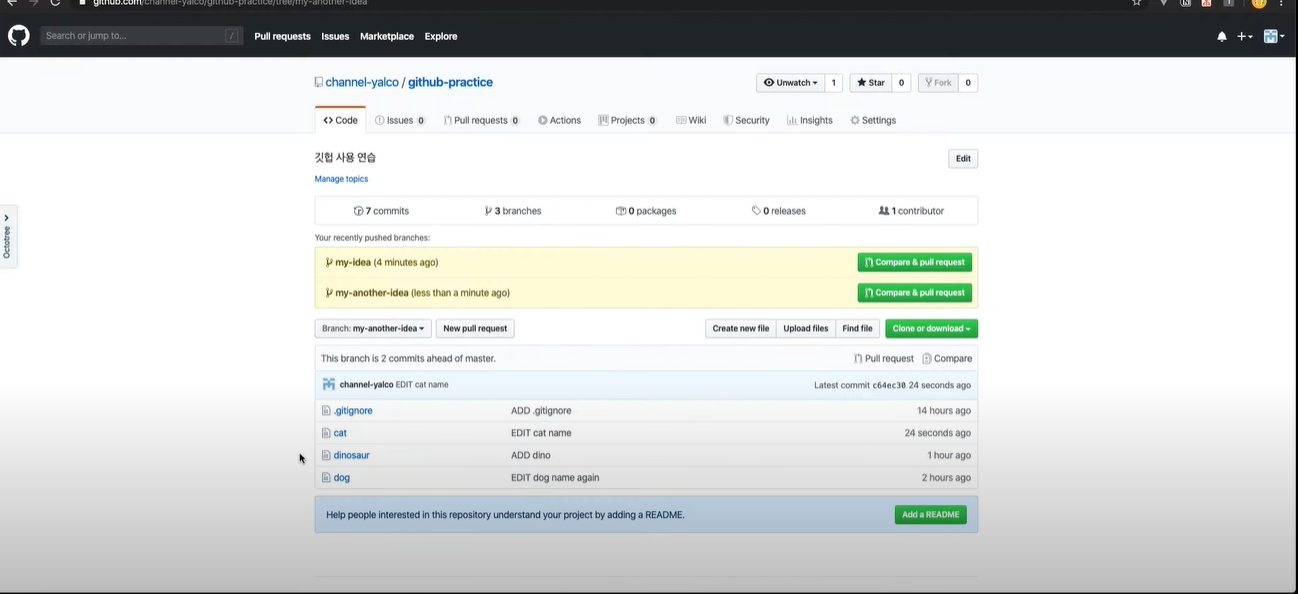This screenshot has height=594, width=1298.
Task: Click Manage topics link
Action: click(x=341, y=179)
